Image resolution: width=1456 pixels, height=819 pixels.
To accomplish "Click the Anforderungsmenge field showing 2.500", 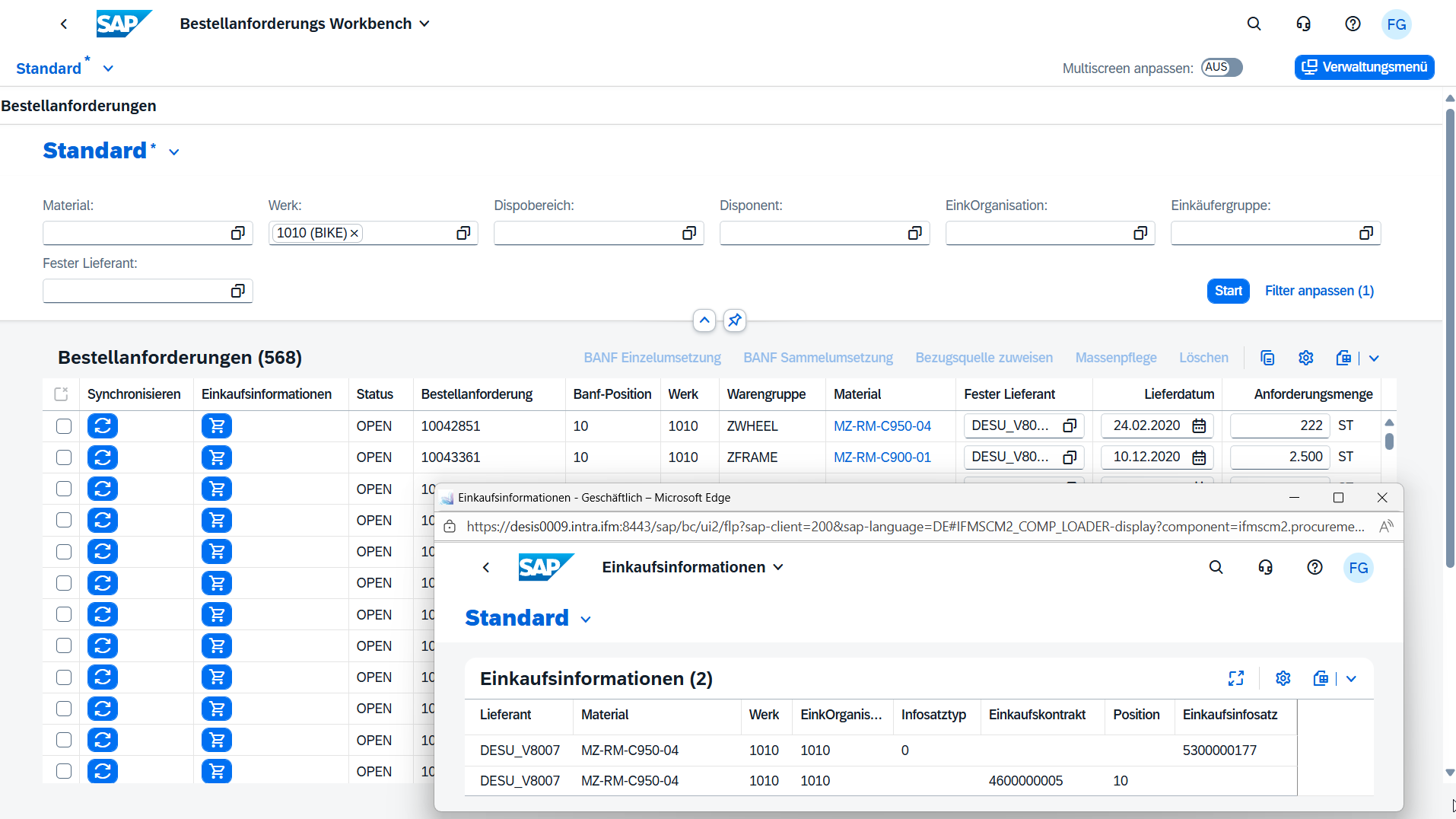I will (1280, 457).
